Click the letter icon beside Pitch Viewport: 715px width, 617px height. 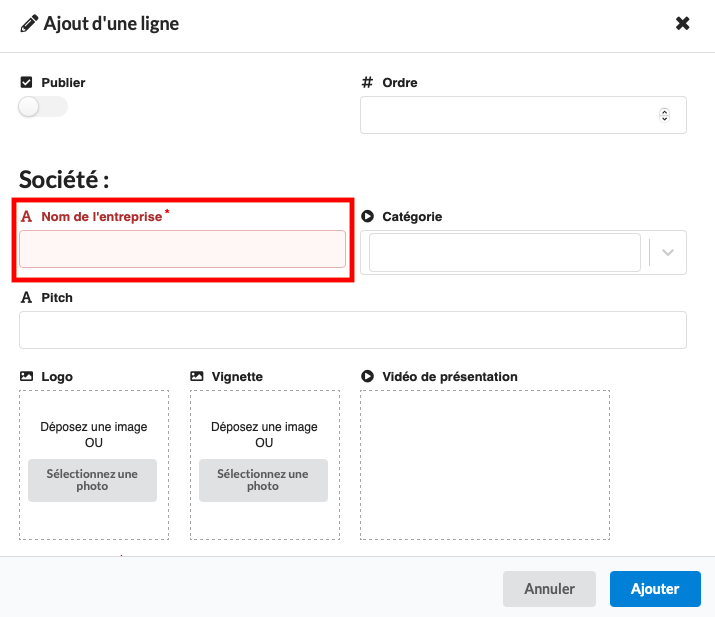27,298
